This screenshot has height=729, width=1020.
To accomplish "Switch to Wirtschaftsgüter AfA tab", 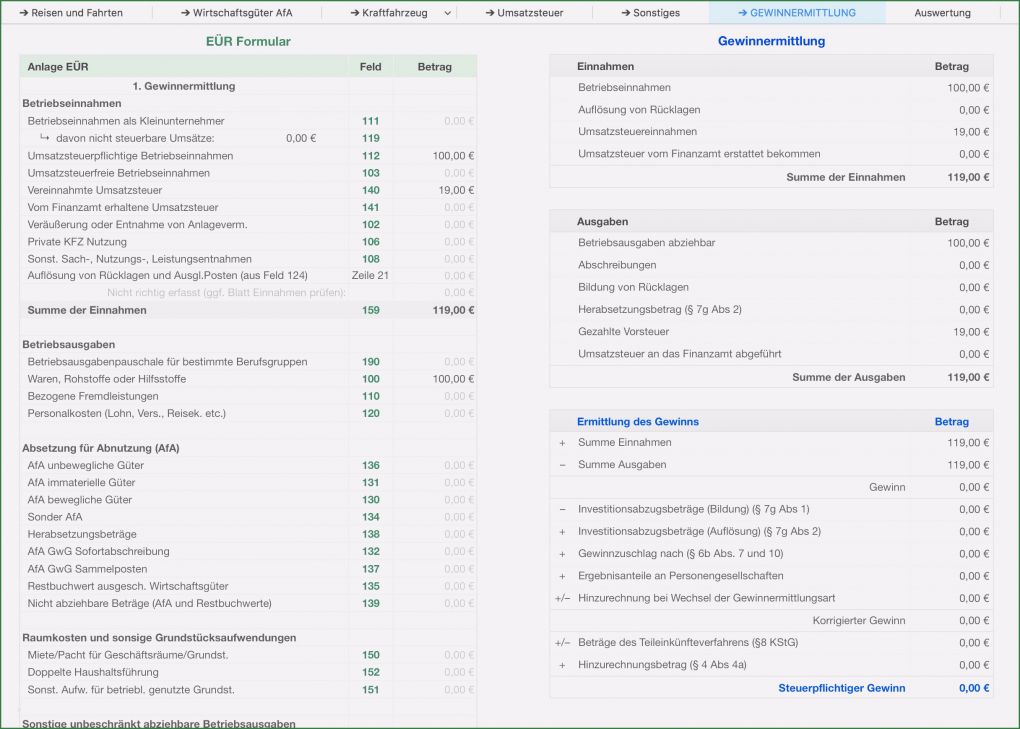I will [237, 13].
